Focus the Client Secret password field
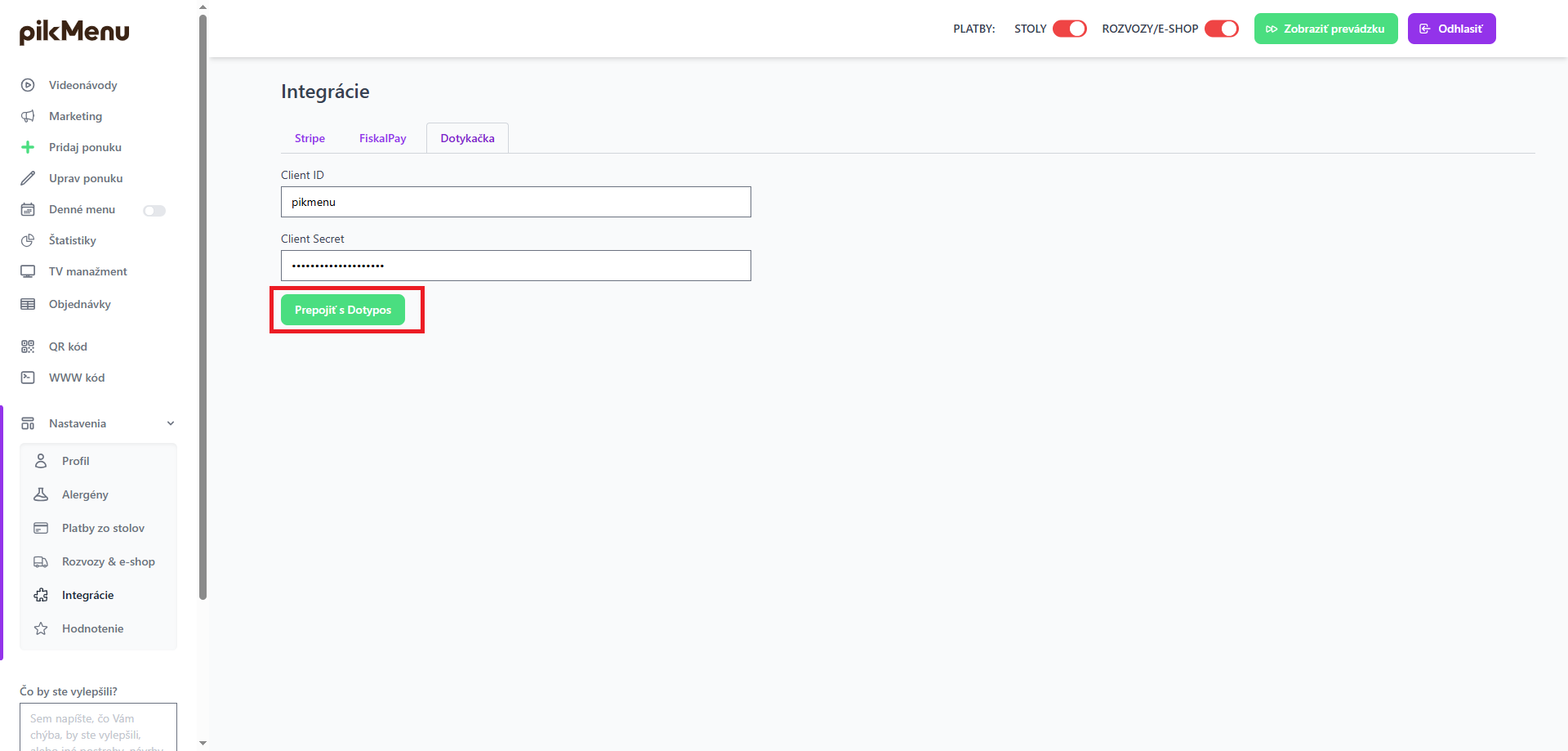The height and width of the screenshot is (751, 1568). click(515, 266)
